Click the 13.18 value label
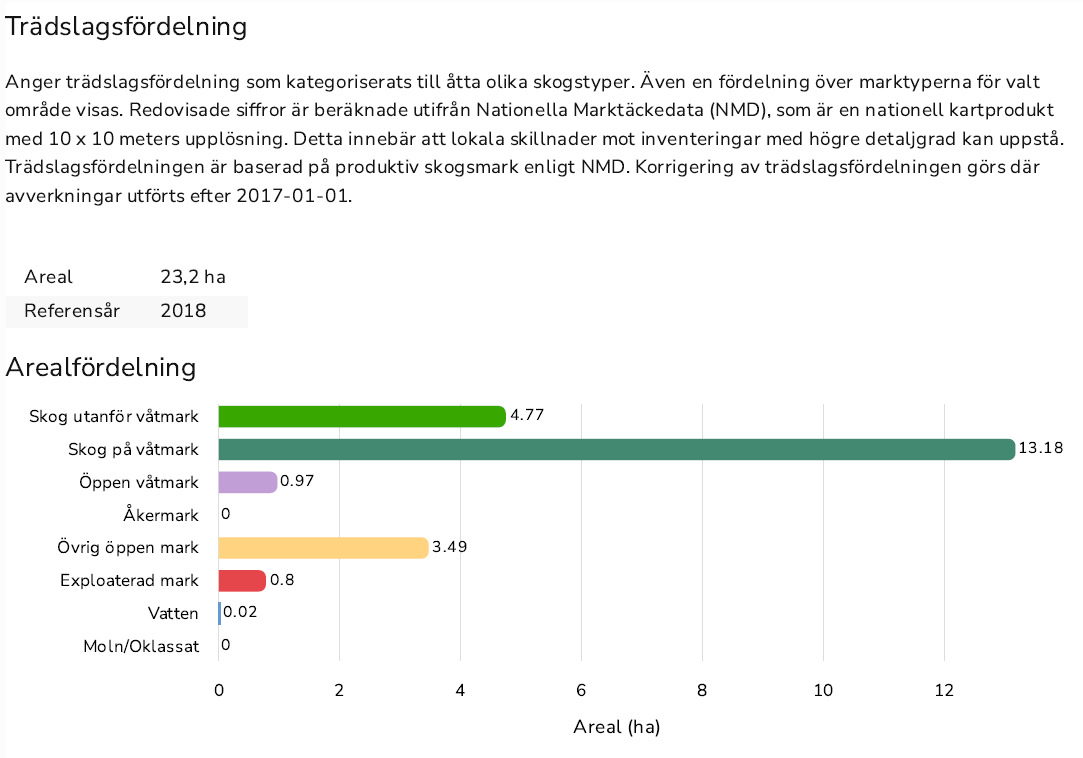1083x758 pixels. pos(1041,448)
